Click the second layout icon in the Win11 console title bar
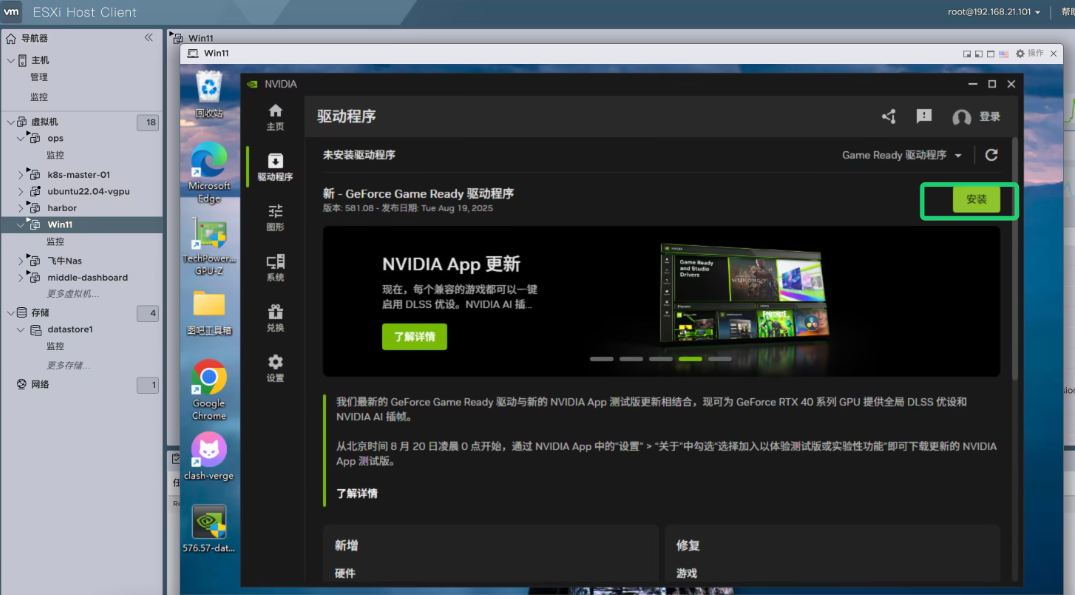 click(x=978, y=53)
